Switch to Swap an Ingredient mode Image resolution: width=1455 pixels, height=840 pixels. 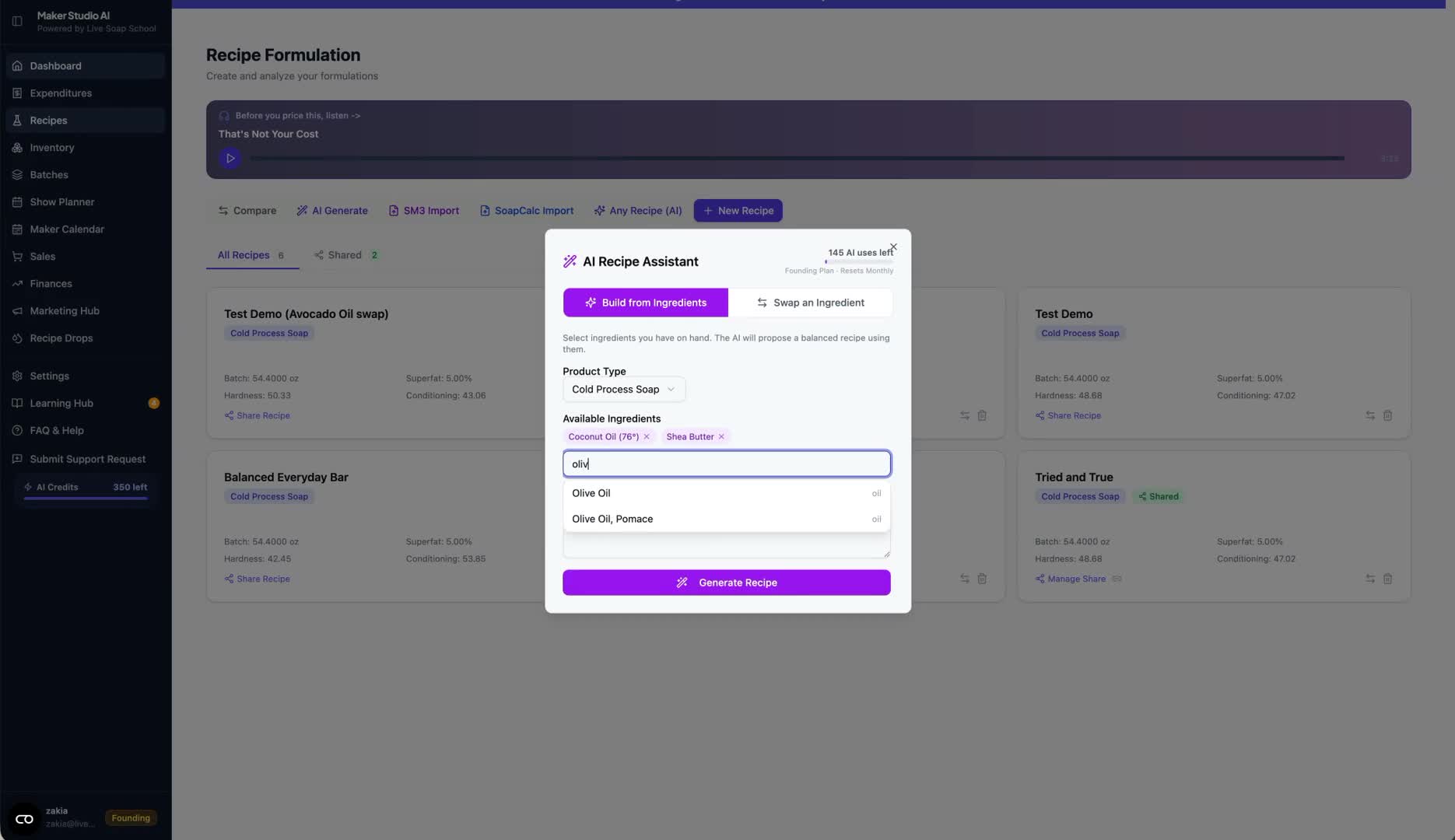(810, 303)
